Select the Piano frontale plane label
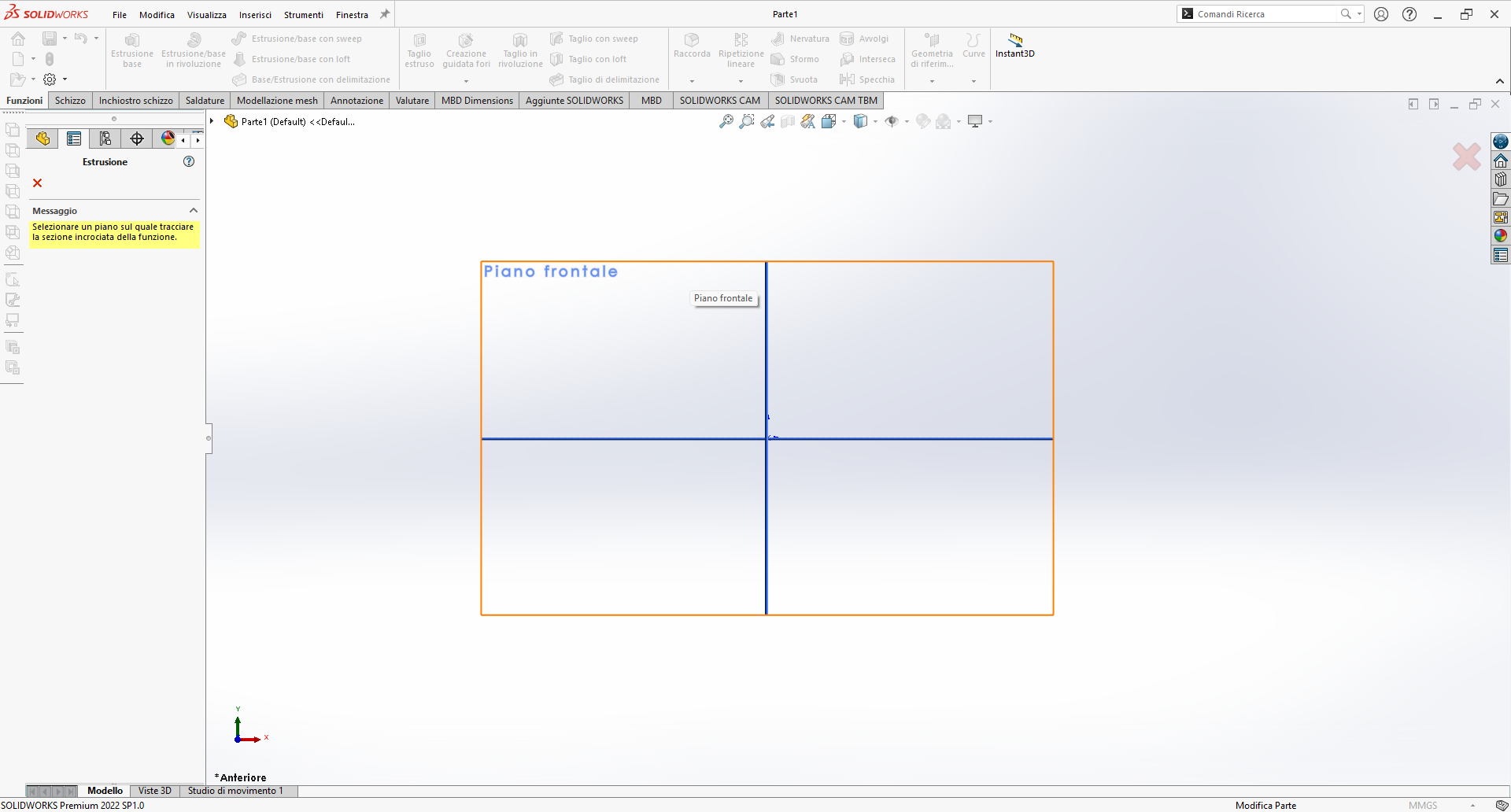 pyautogui.click(x=550, y=271)
